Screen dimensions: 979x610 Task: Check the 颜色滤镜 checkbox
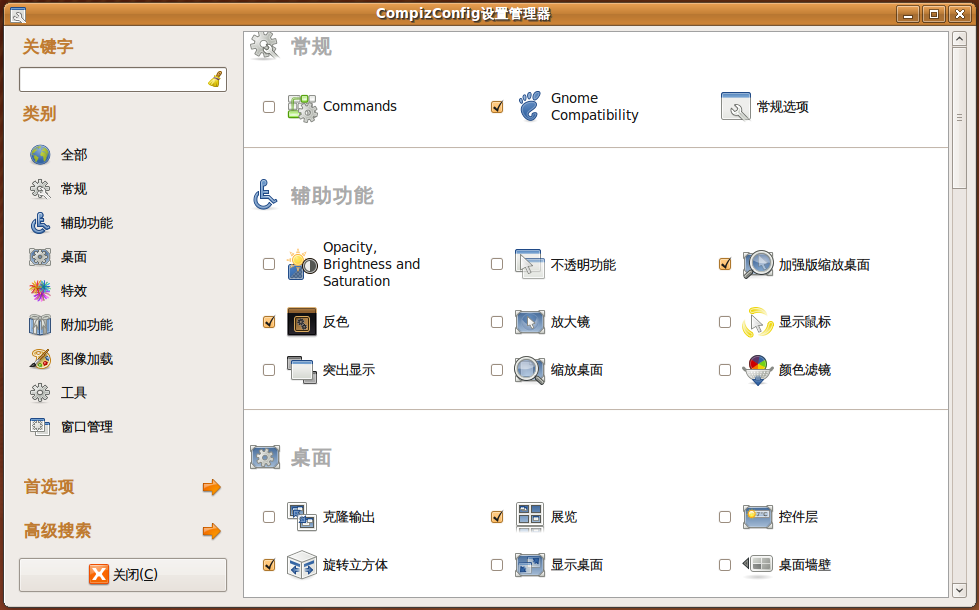(x=725, y=370)
